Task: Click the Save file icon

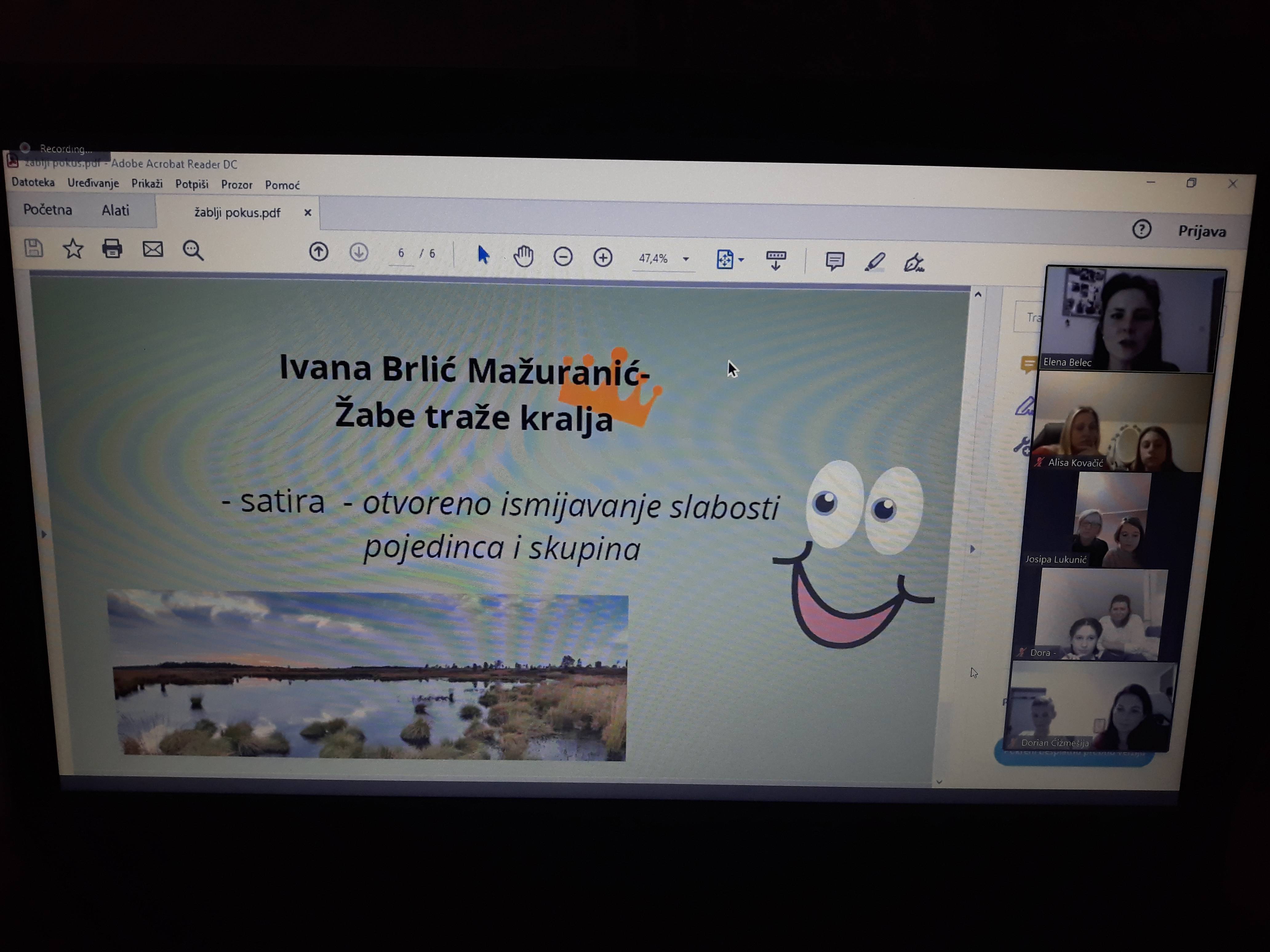Action: pyautogui.click(x=33, y=248)
